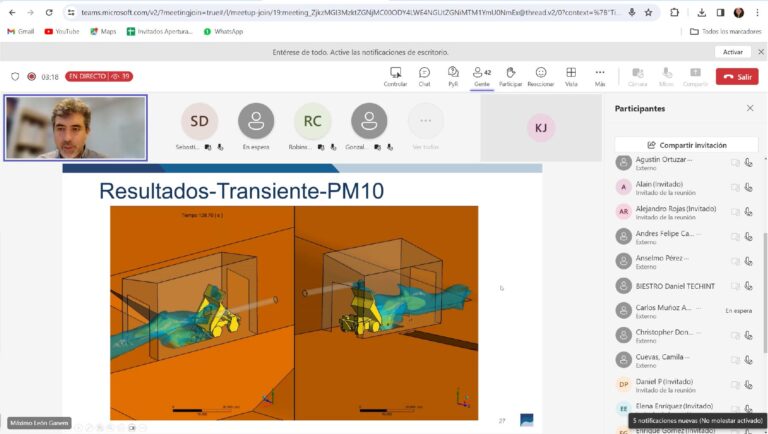The width and height of the screenshot is (768, 434).
Task: Dismiss the notification banner
Action: coord(761,52)
